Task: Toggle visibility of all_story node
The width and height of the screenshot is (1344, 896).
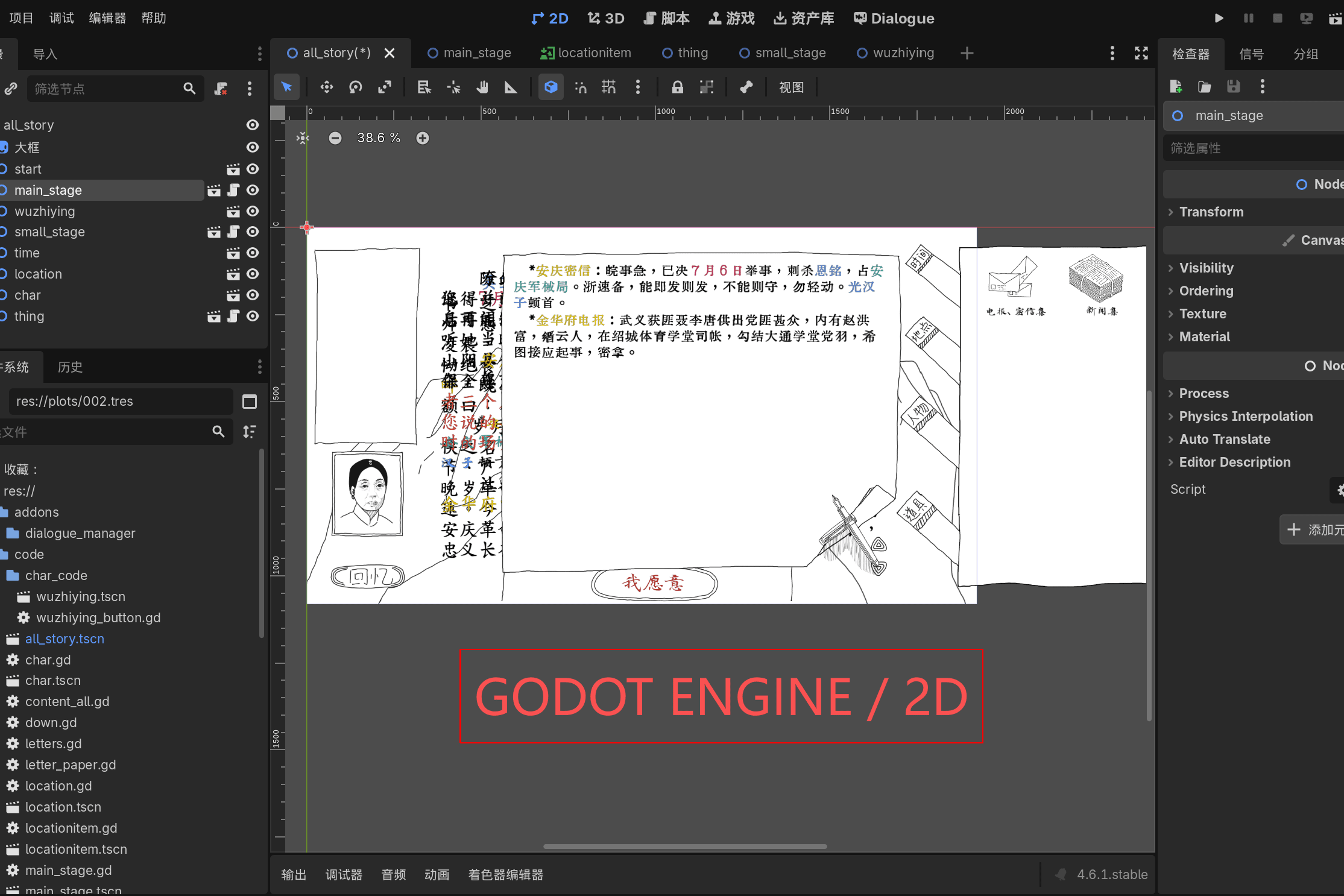Action: click(253, 125)
